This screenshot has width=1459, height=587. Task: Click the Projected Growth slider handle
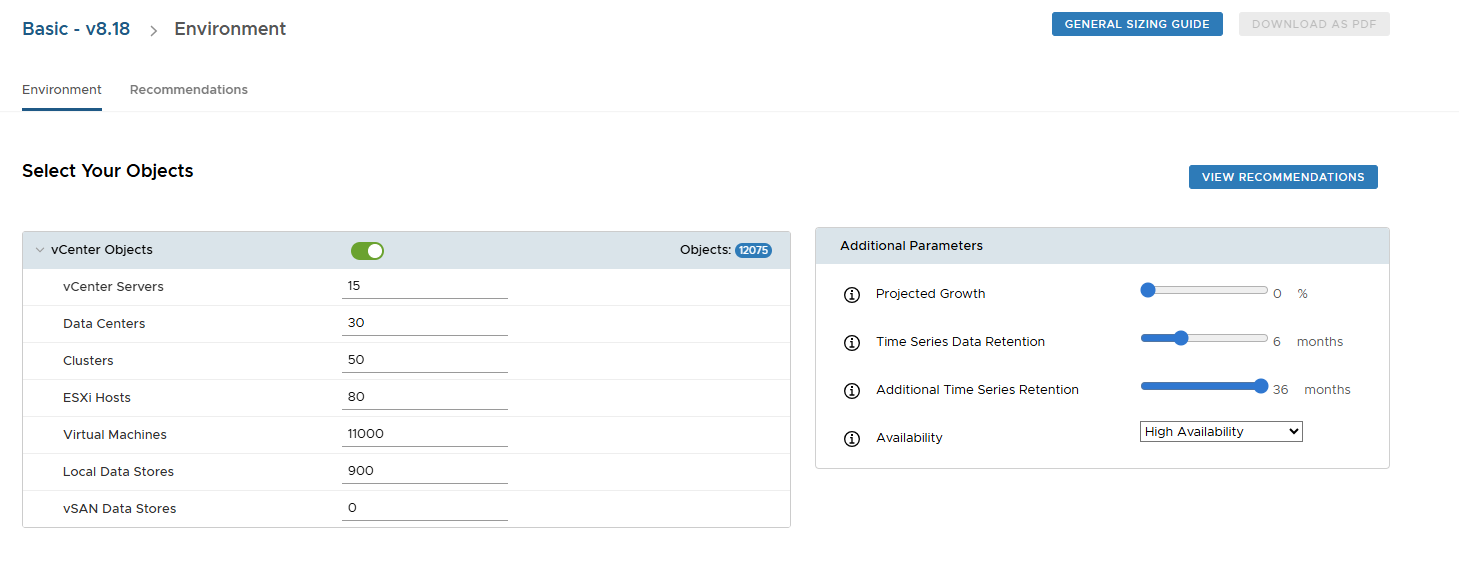click(1148, 290)
